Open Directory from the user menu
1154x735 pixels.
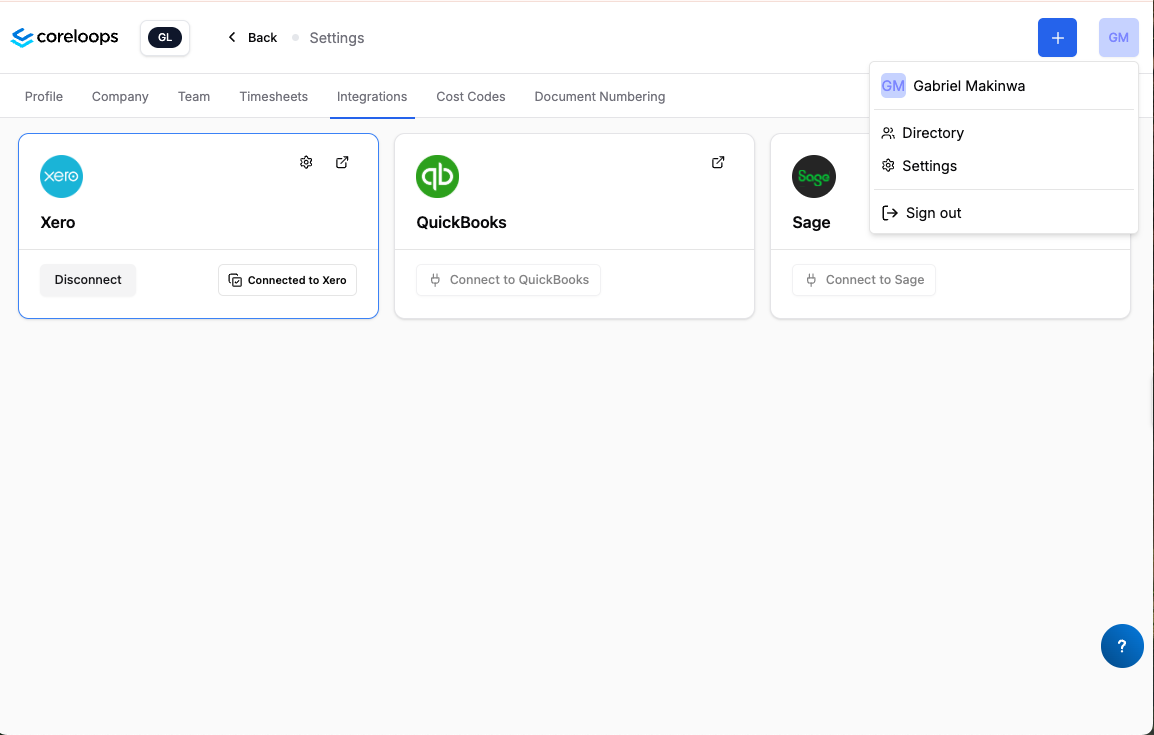[1004, 133]
